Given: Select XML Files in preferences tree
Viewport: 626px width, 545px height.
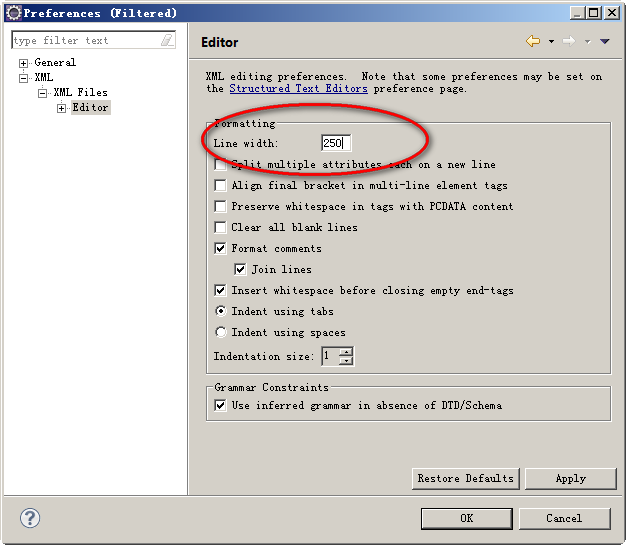Looking at the screenshot, I should tap(80, 93).
